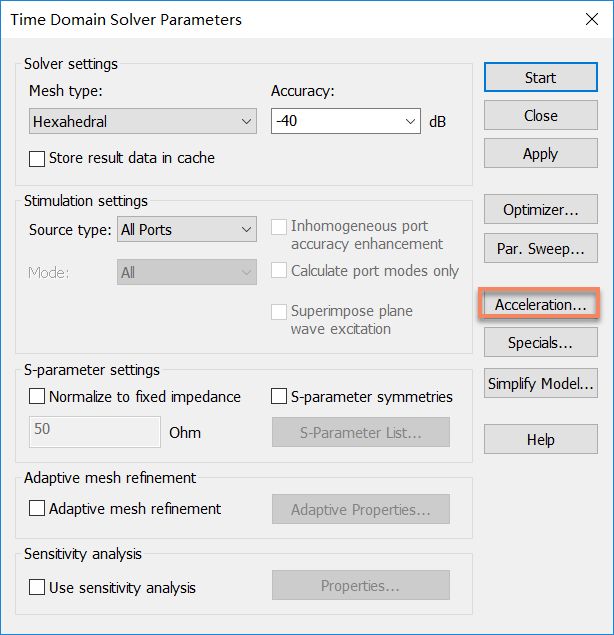Click the Accuracy value field showing -40

coord(338,121)
